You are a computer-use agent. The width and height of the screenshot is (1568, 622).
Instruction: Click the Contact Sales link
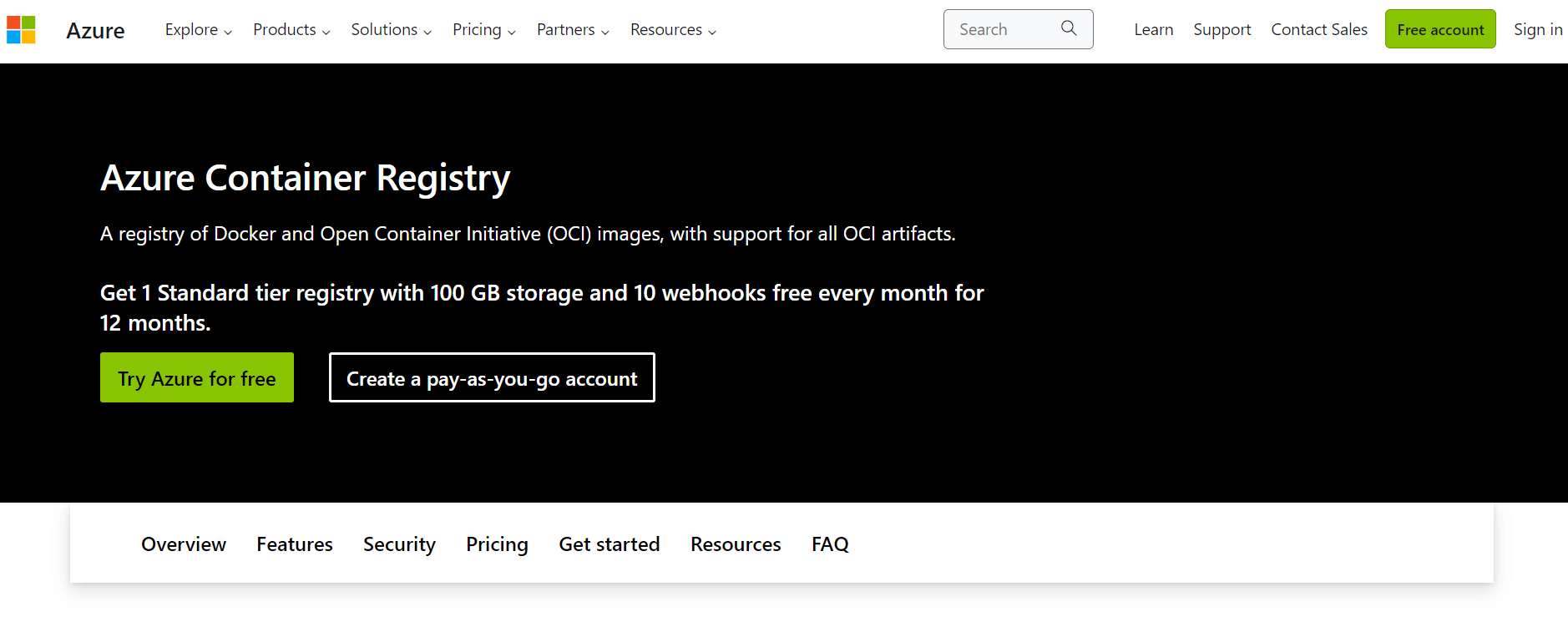pyautogui.click(x=1319, y=30)
